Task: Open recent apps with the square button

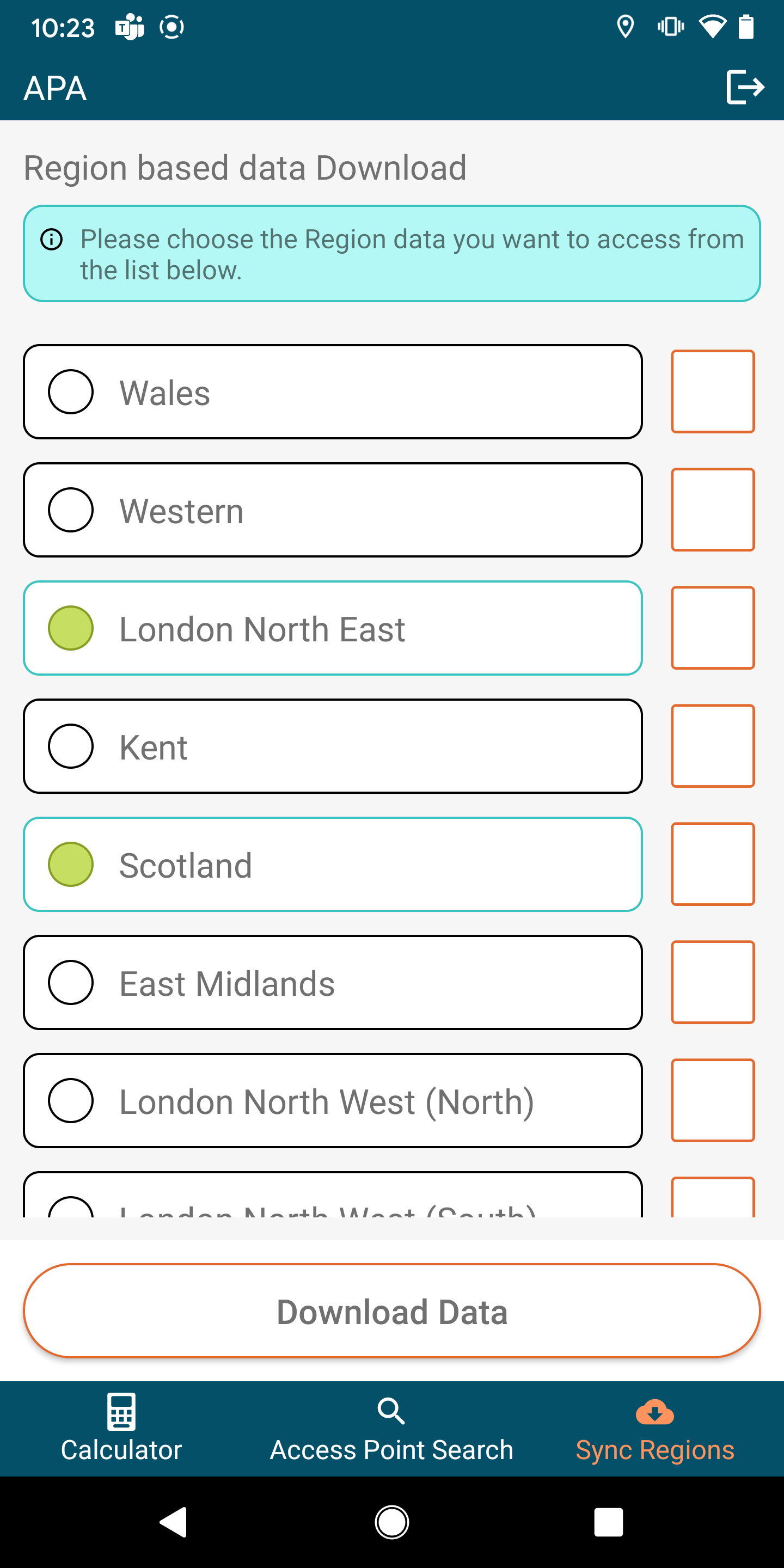Action: tap(608, 1522)
